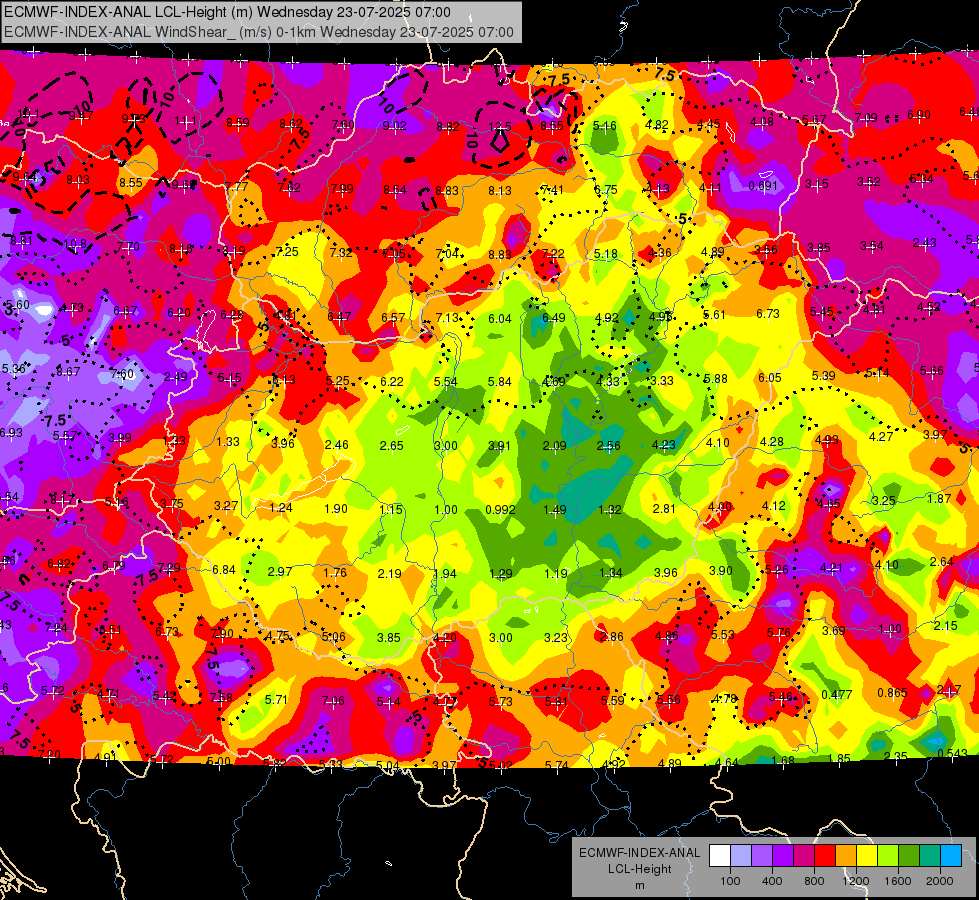Click the legend text LCL-Height

pos(639,869)
